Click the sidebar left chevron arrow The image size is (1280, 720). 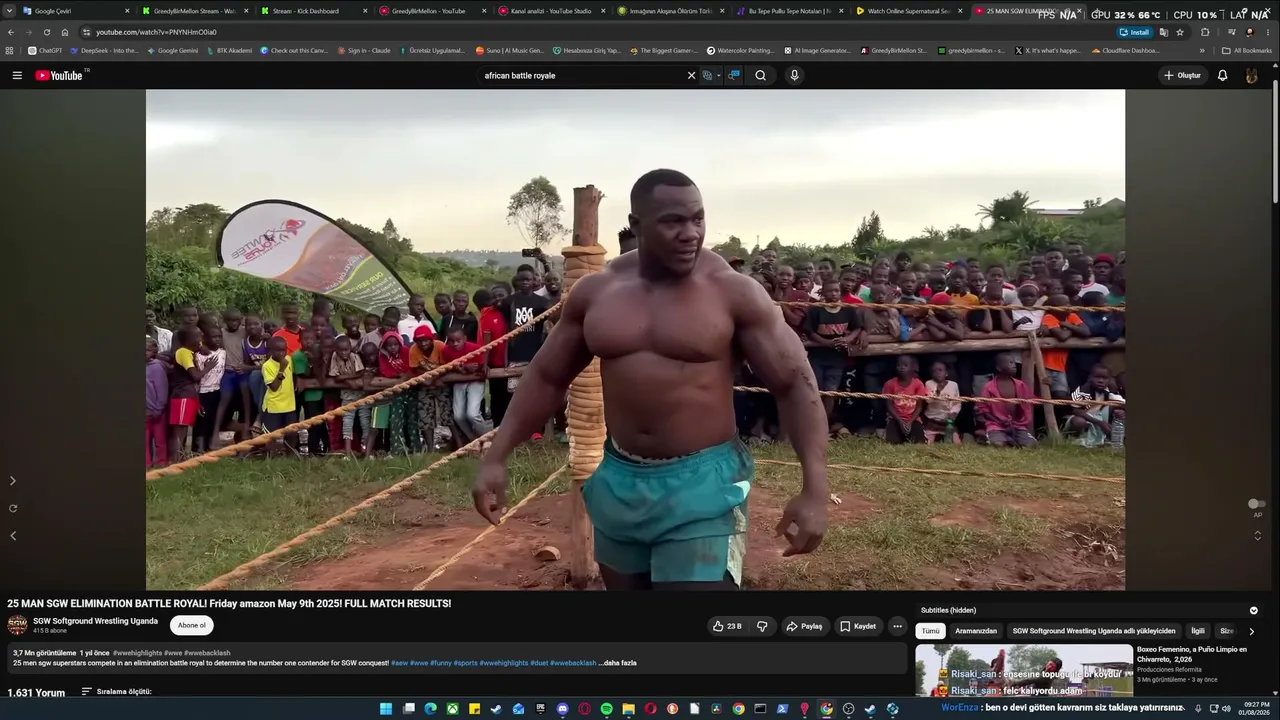[x=13, y=536]
